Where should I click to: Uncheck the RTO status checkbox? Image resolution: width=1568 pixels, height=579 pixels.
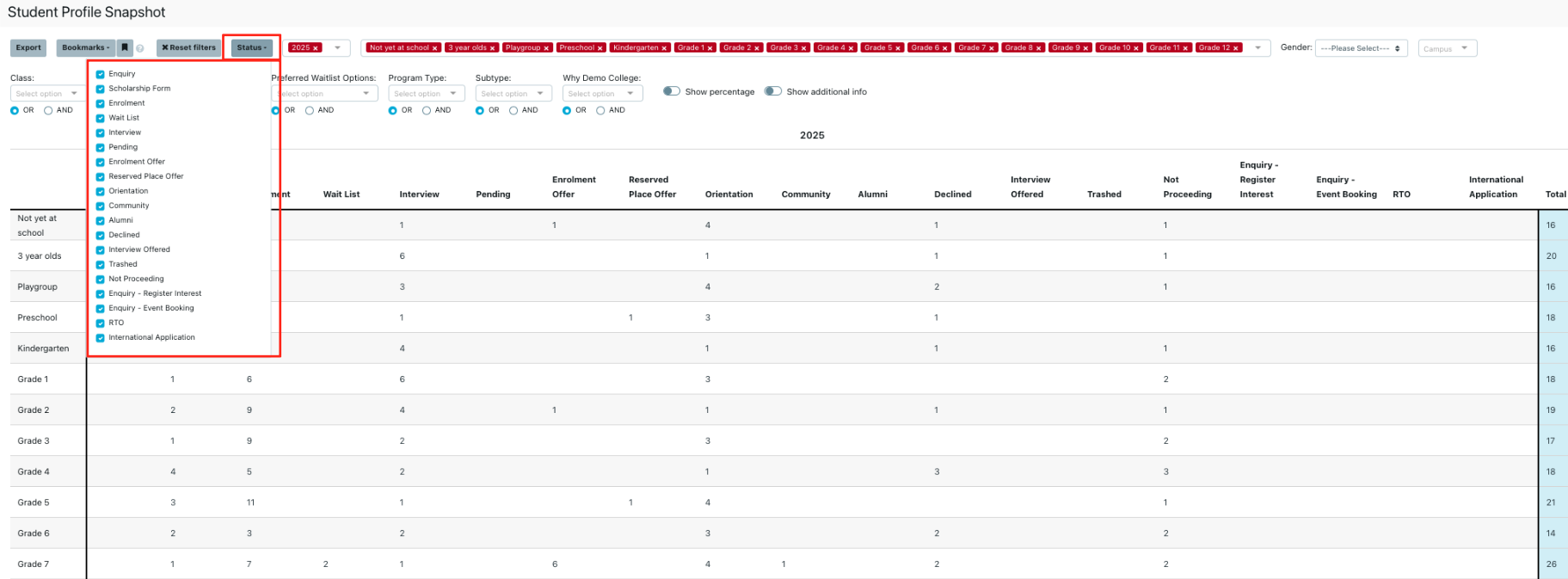point(101,323)
